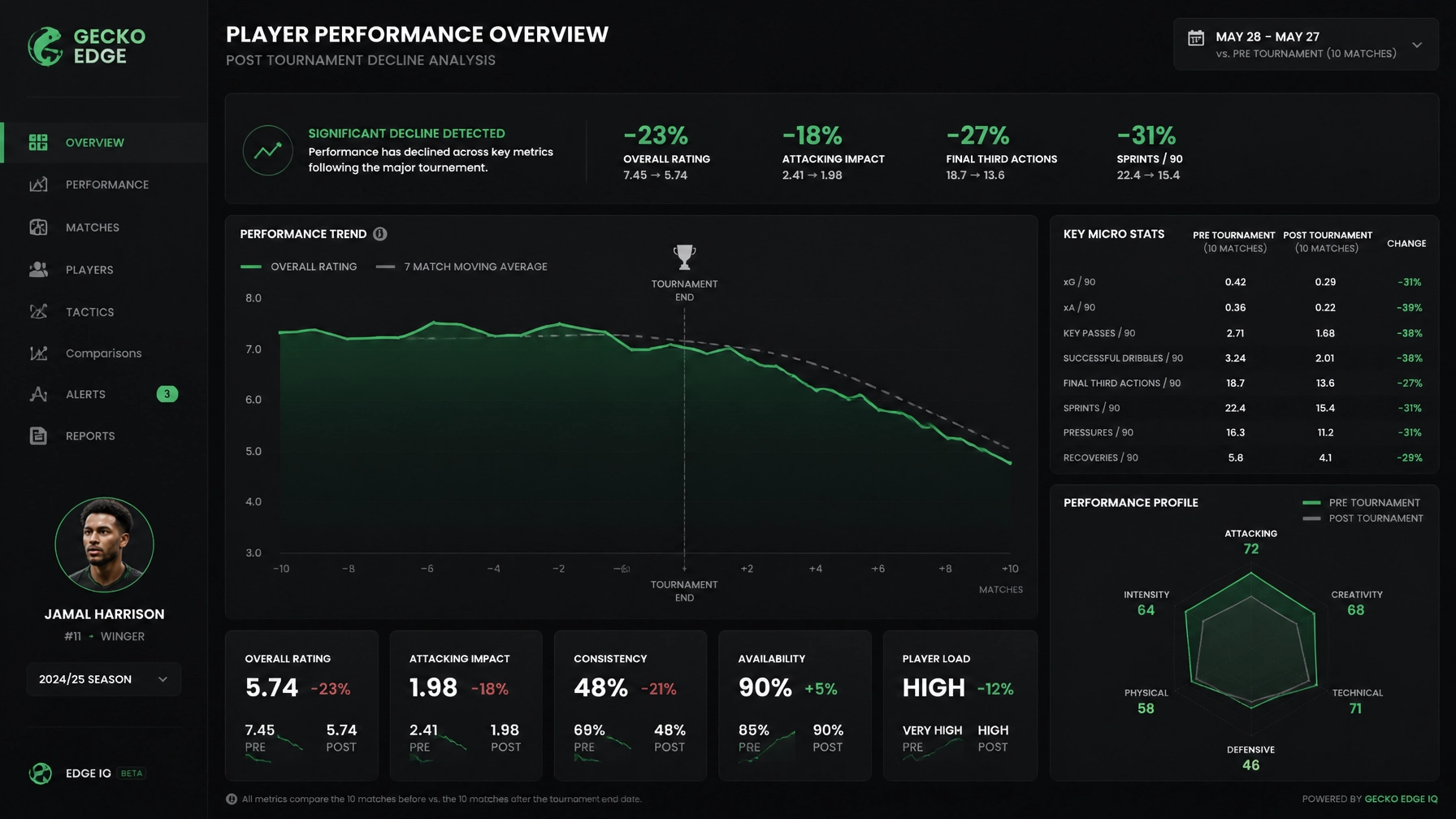Click Significant Decline Detected heading
The width and height of the screenshot is (1456, 819).
(x=406, y=133)
